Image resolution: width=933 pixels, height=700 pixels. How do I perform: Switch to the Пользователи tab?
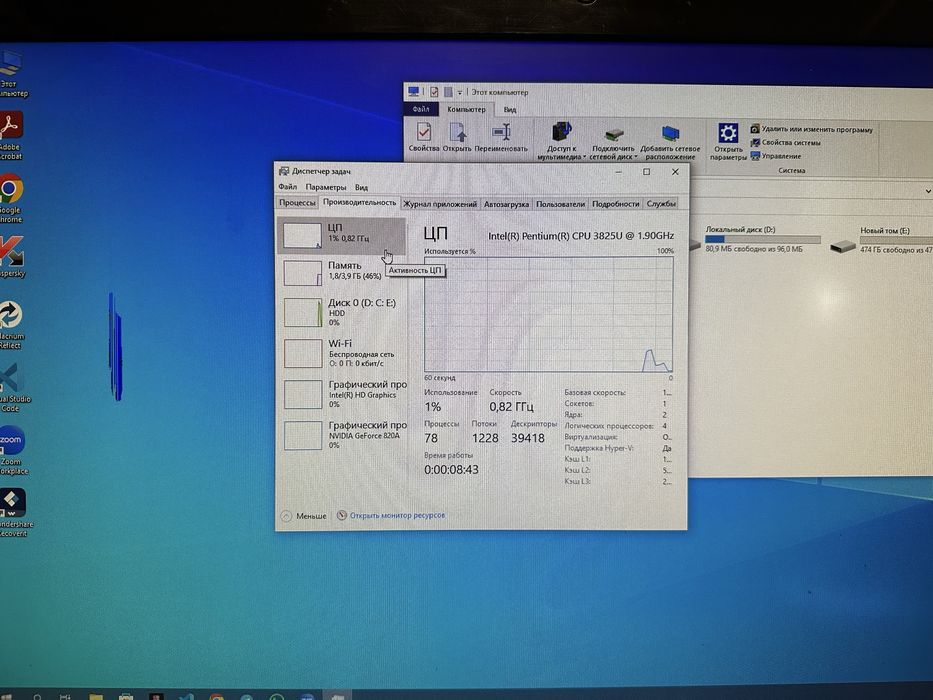point(560,204)
